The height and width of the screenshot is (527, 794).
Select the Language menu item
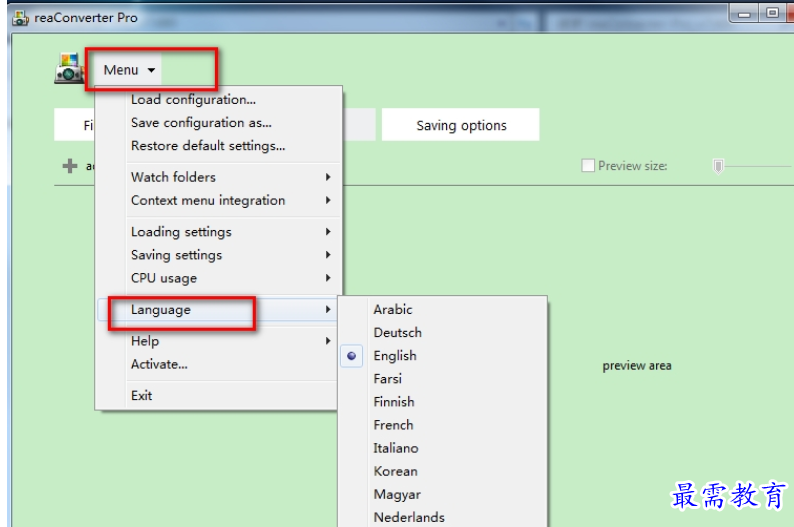(x=219, y=309)
